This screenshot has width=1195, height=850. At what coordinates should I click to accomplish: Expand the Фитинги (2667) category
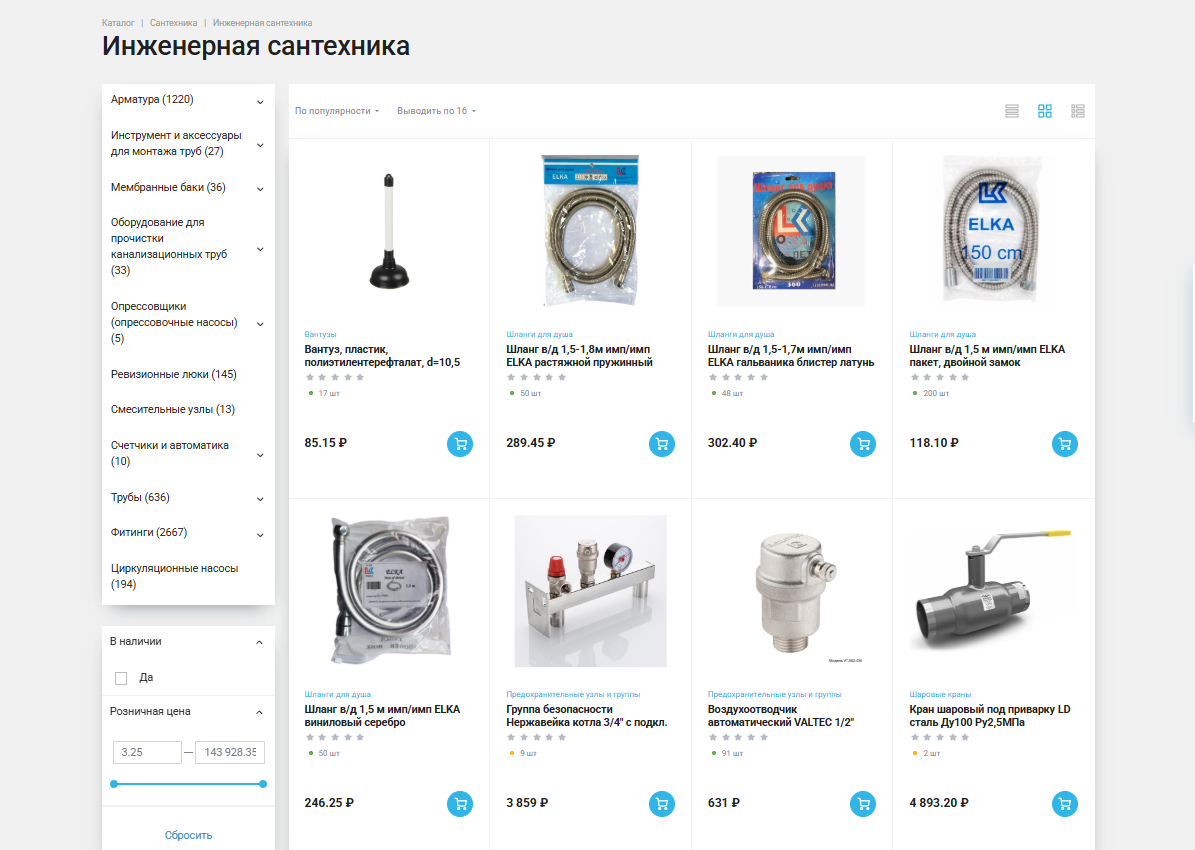(x=260, y=534)
